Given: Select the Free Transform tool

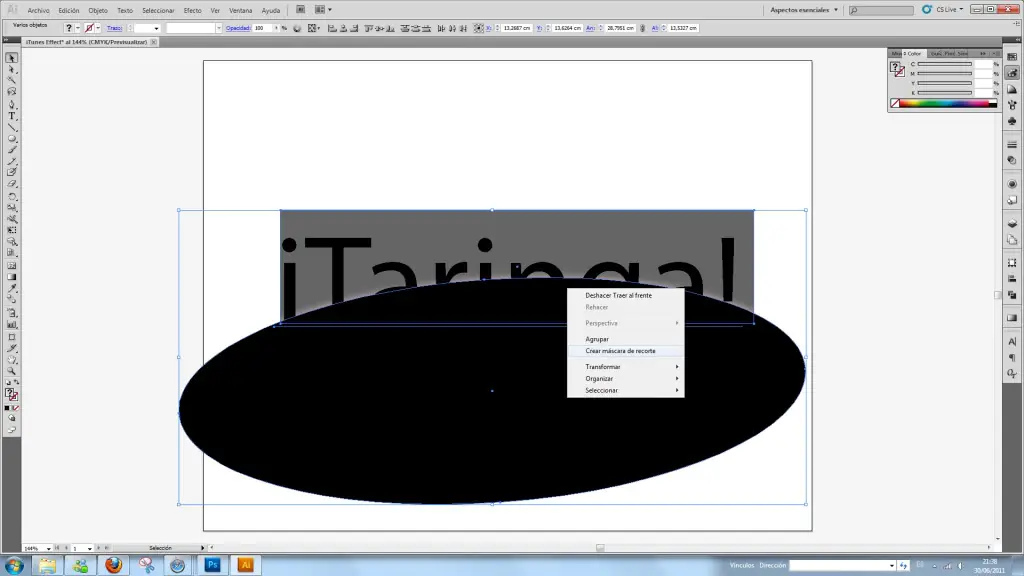Looking at the screenshot, I should (x=12, y=230).
